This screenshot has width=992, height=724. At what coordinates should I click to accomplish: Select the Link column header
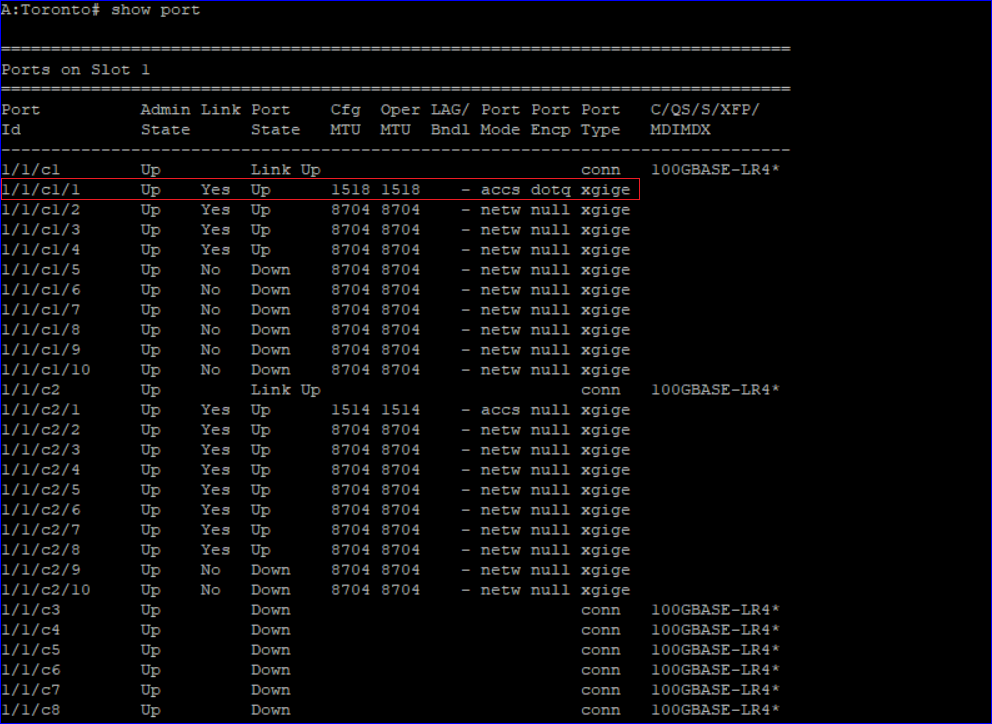[221, 109]
